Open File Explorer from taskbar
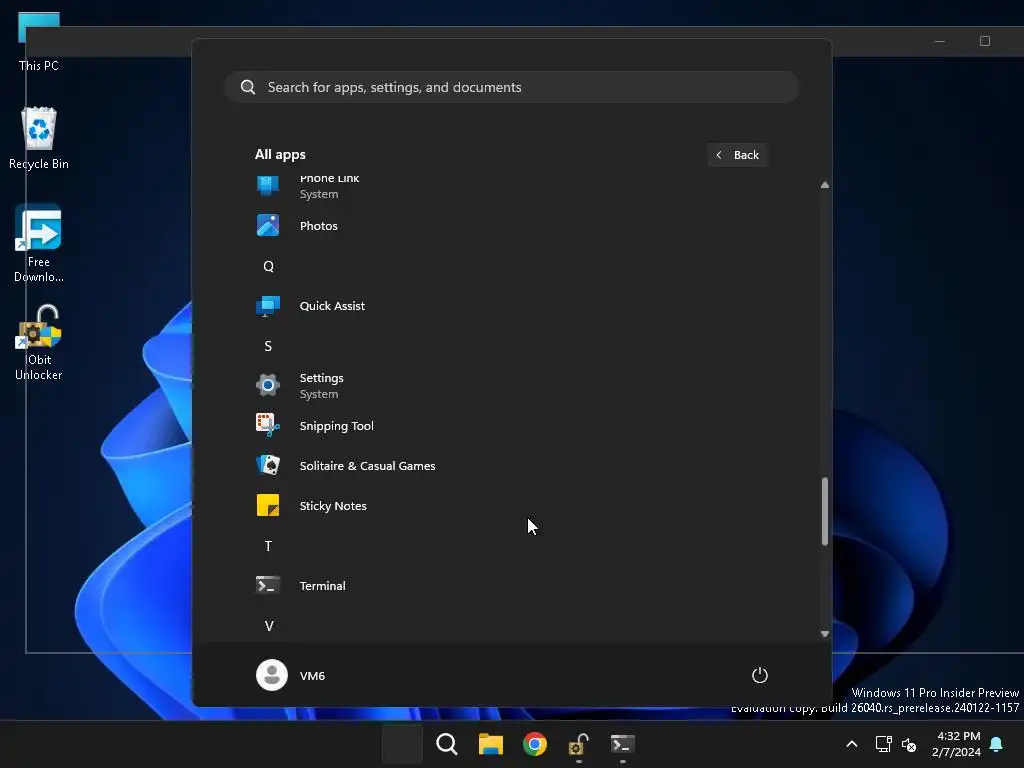The width and height of the screenshot is (1024, 768). [x=490, y=744]
